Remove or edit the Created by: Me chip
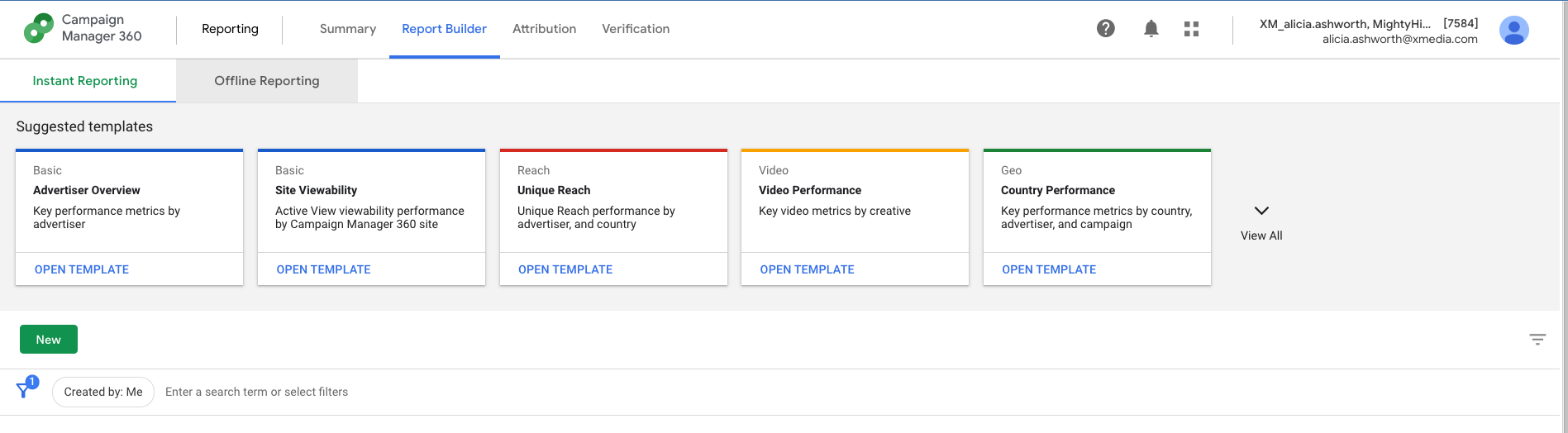 [x=103, y=392]
